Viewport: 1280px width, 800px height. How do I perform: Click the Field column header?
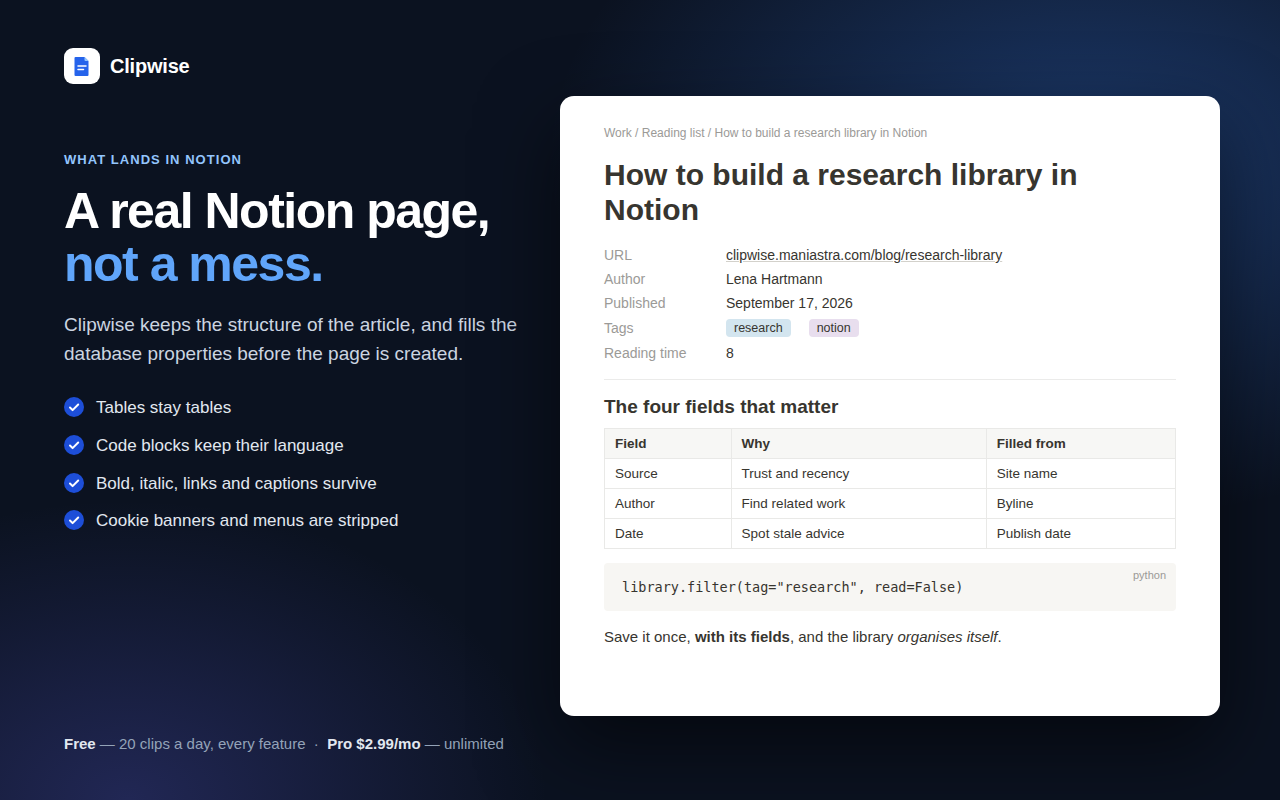[668, 444]
